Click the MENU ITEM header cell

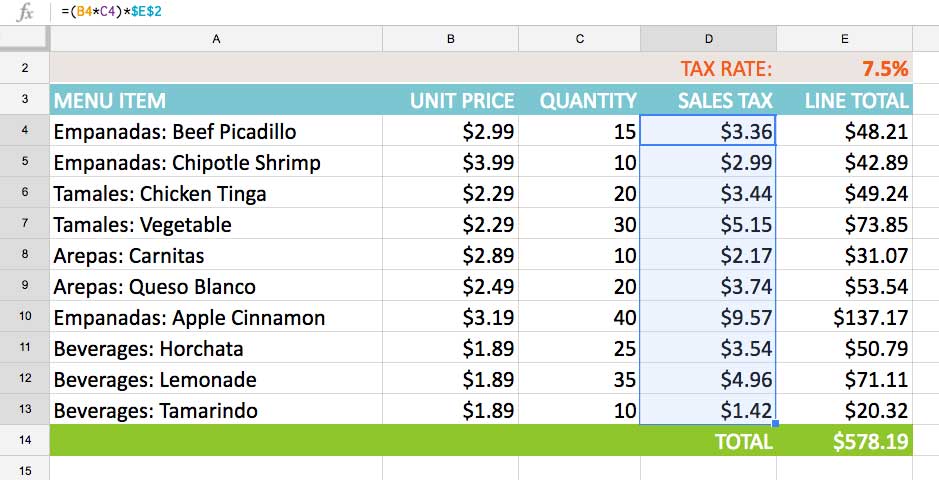coord(216,100)
